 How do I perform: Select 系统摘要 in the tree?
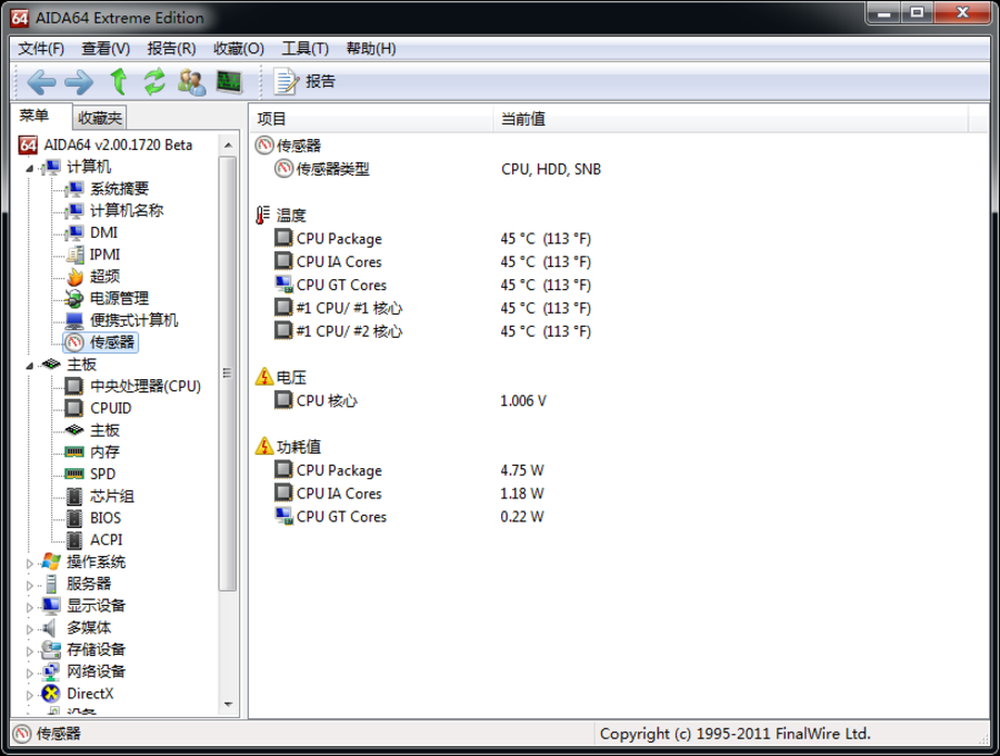click(119, 189)
